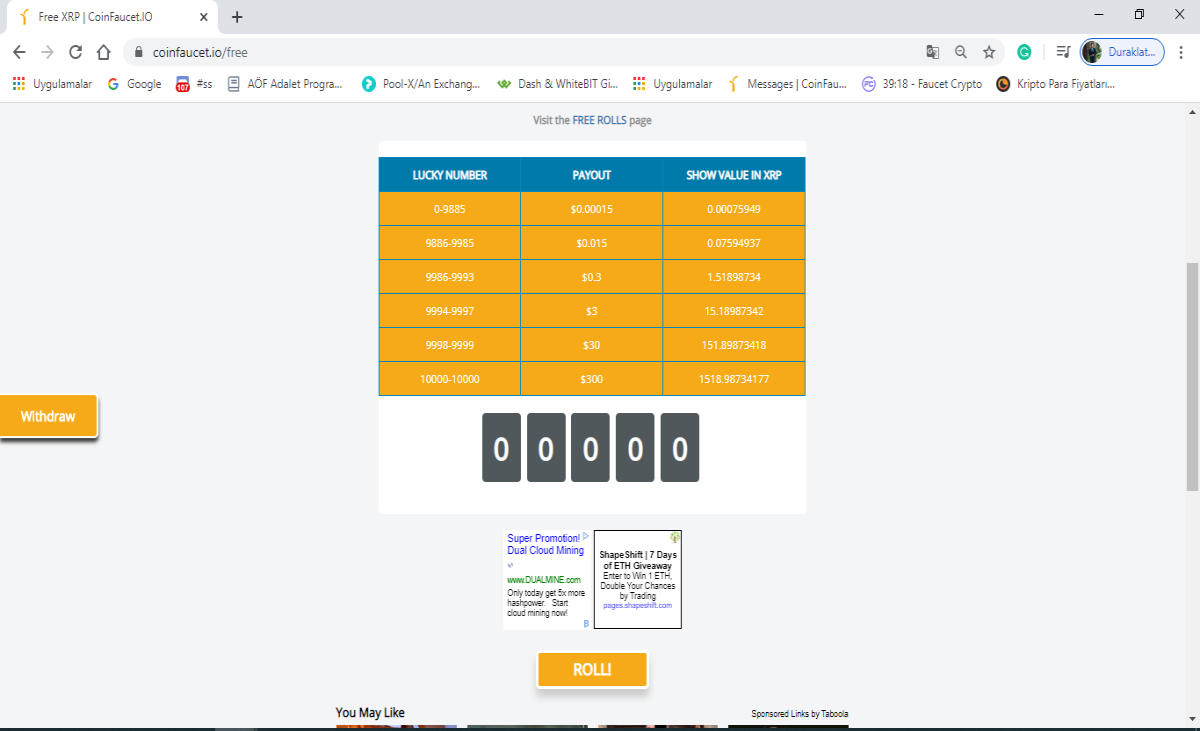Click the 15.18987342 XRP value
The height and width of the screenshot is (731, 1200).
734,311
